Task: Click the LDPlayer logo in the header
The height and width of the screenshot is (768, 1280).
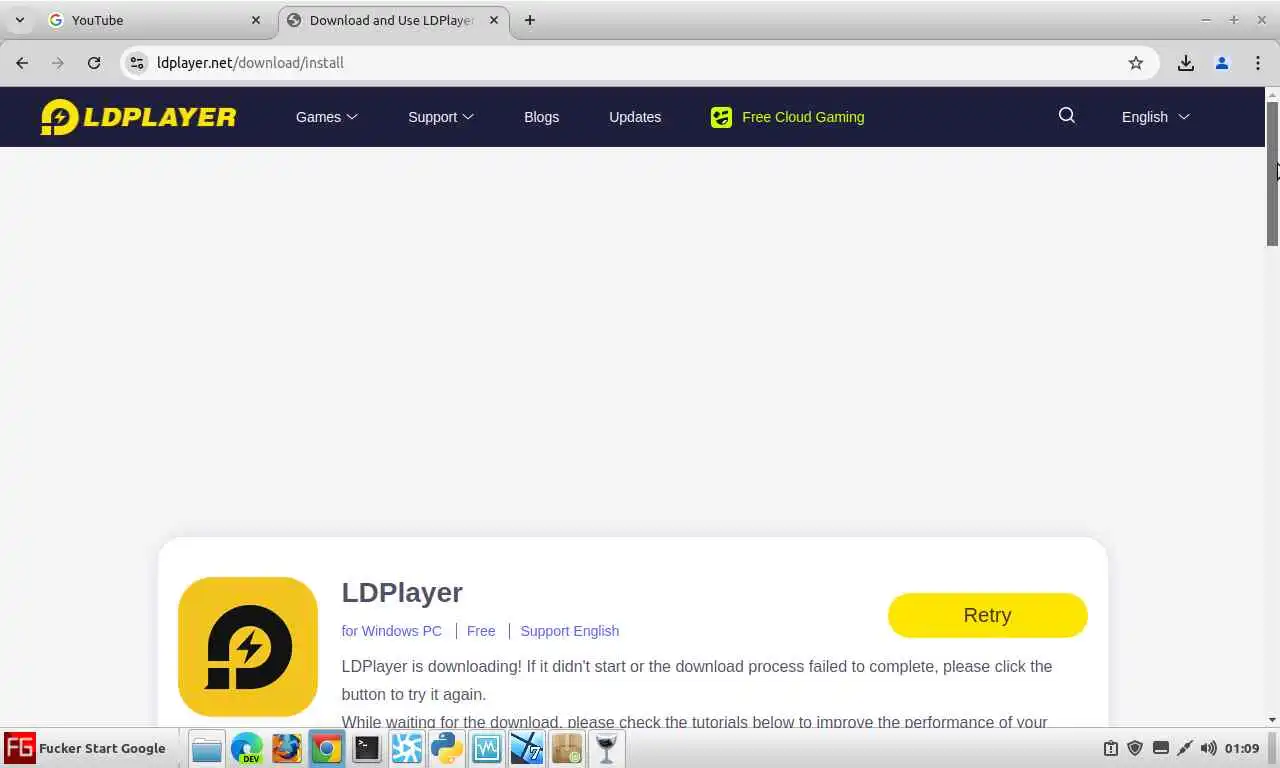Action: tap(138, 117)
